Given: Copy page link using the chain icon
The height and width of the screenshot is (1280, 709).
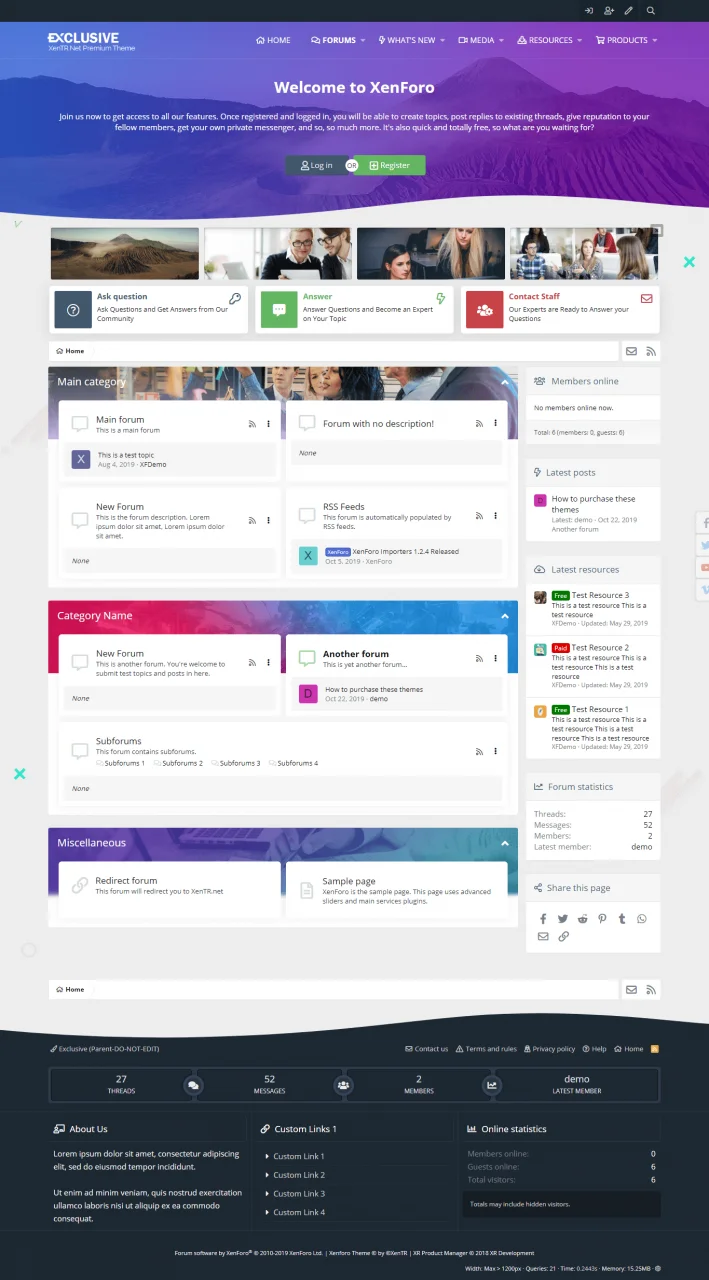Looking at the screenshot, I should 563,937.
